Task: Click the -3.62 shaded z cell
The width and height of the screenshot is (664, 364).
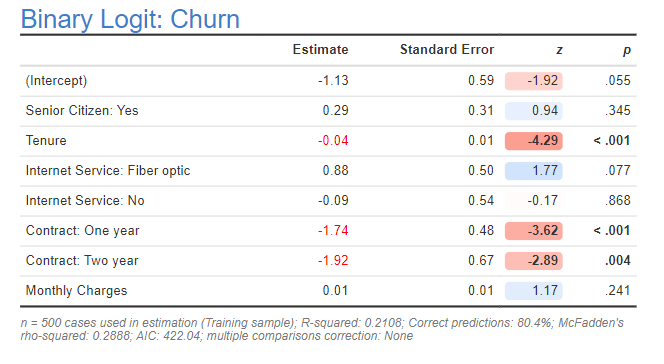Action: 534,231
